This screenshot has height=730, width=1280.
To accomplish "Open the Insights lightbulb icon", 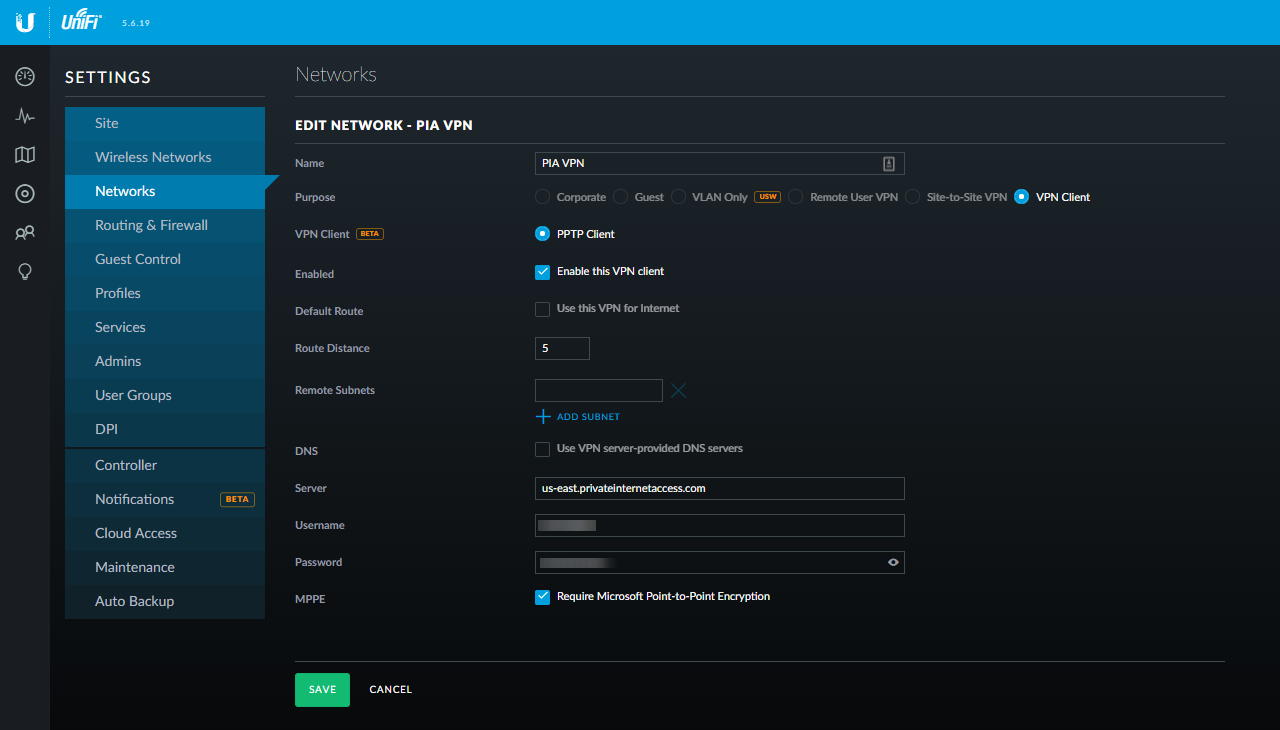I will (25, 272).
